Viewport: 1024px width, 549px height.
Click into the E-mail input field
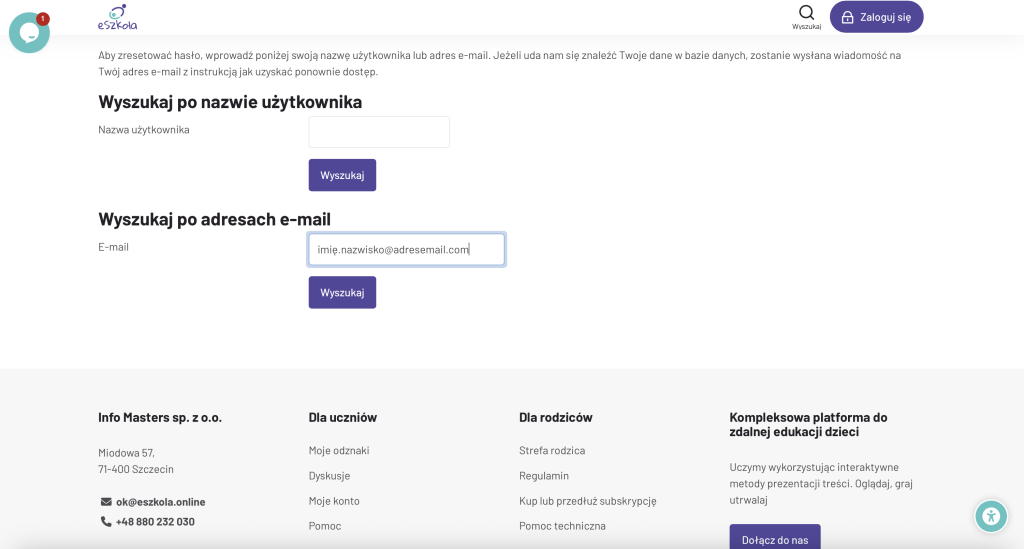click(406, 249)
